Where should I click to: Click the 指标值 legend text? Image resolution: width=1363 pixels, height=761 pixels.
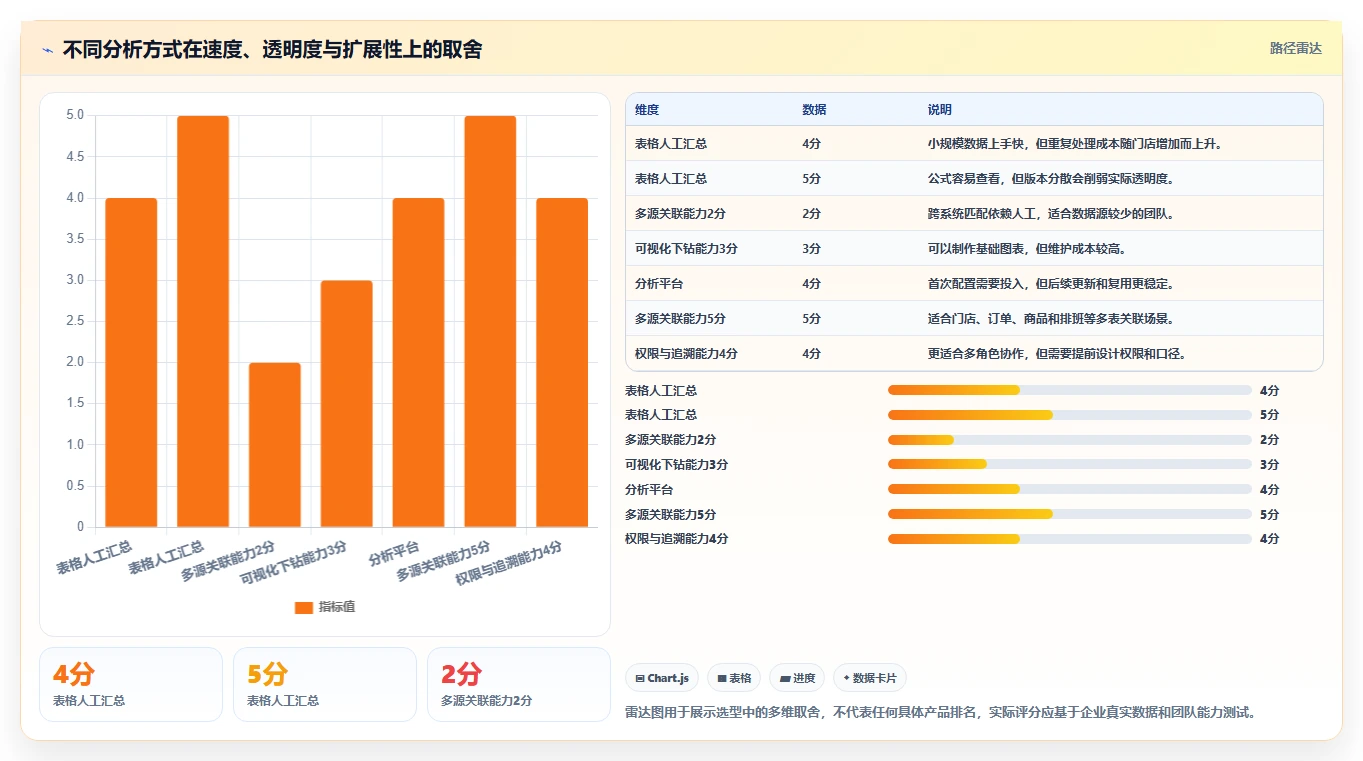click(x=337, y=608)
